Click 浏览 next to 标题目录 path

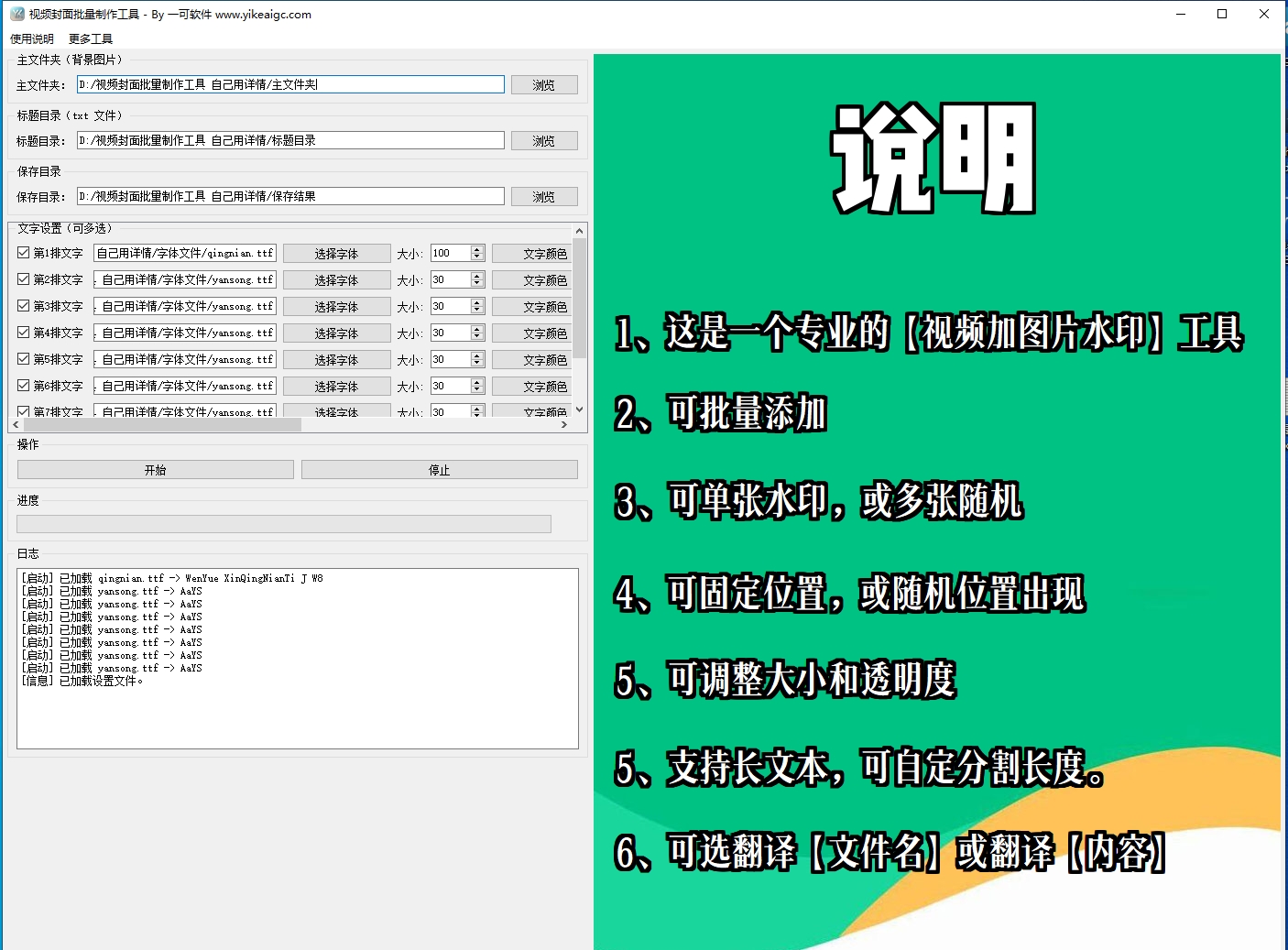click(544, 140)
